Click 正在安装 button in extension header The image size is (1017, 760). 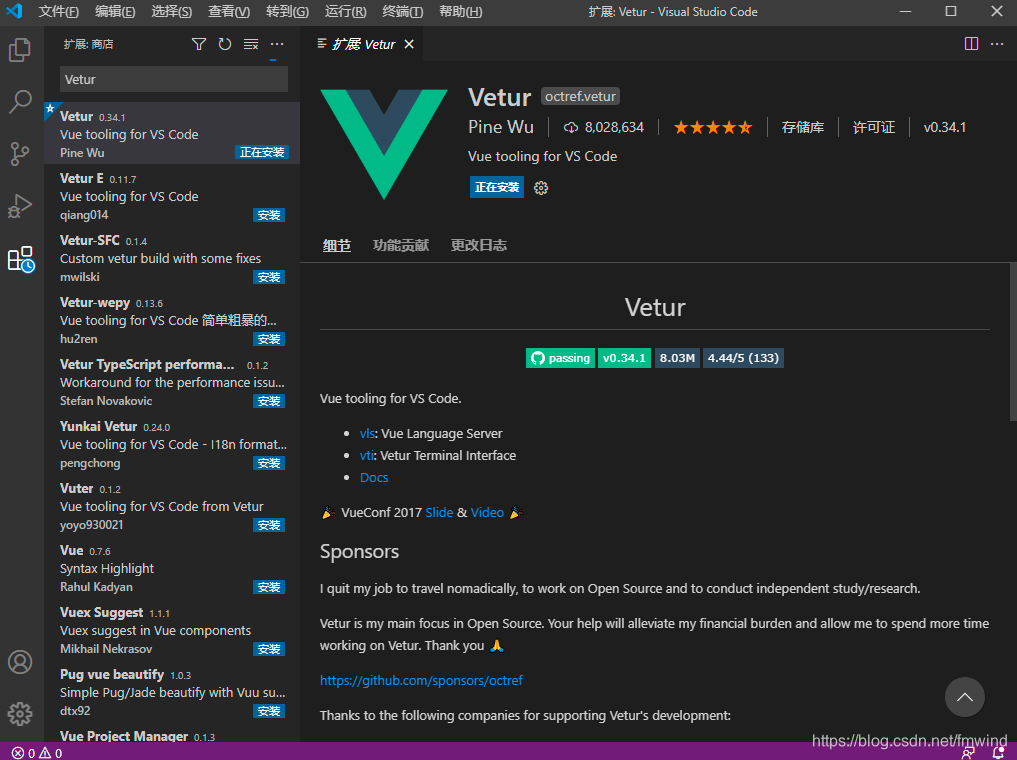pyautogui.click(x=497, y=187)
